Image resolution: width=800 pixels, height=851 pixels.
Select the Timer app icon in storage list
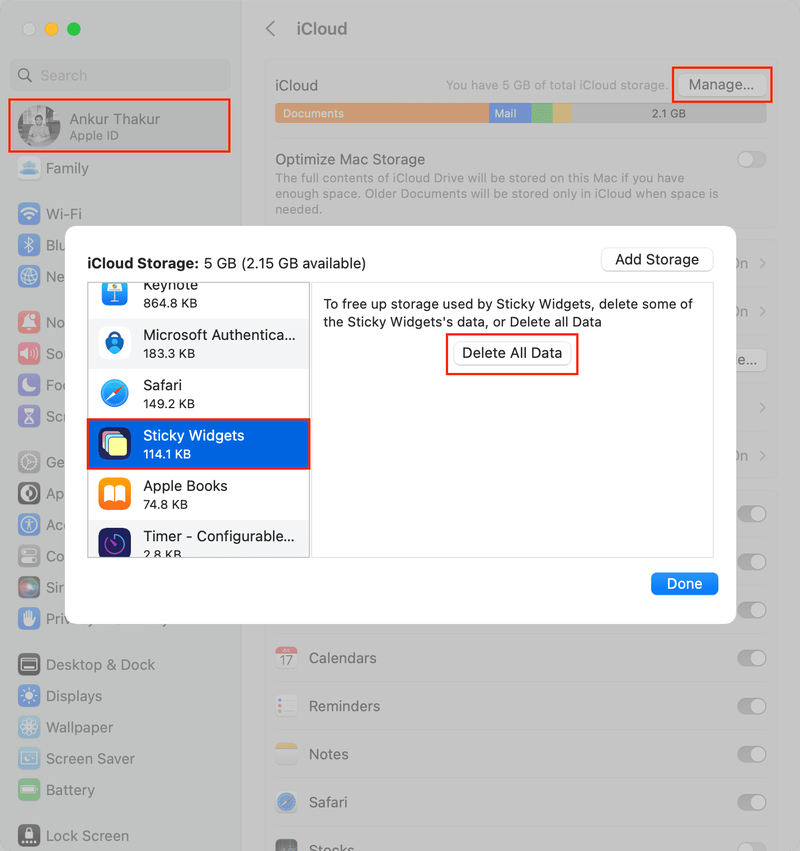point(115,543)
